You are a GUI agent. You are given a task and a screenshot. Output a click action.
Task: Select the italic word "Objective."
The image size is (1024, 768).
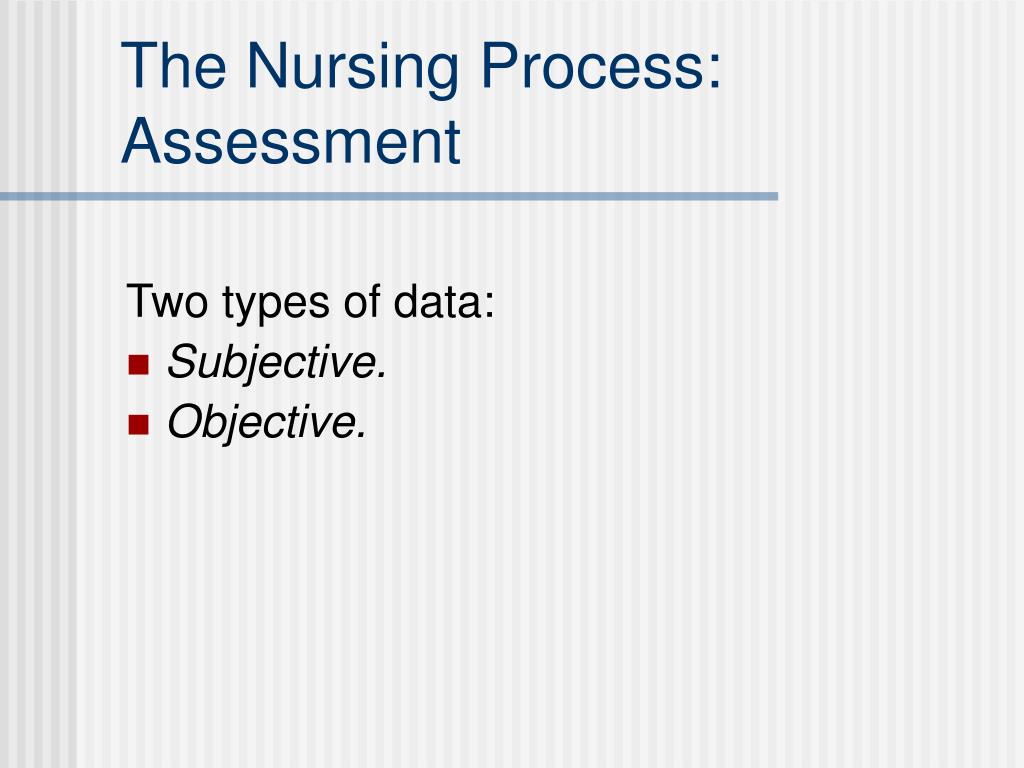267,422
